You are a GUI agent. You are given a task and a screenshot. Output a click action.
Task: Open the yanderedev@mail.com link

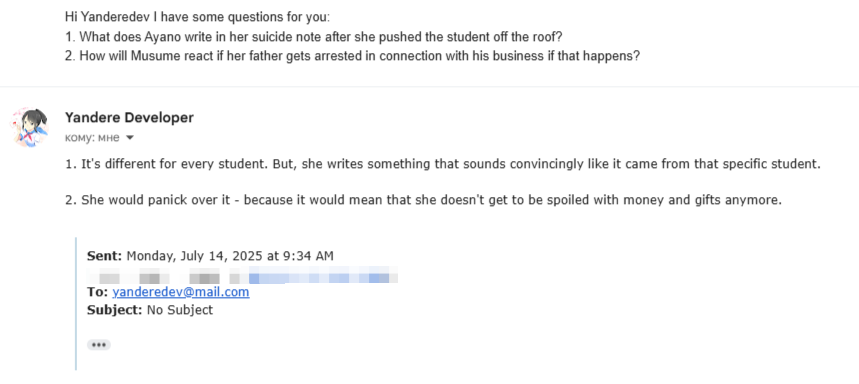tap(181, 292)
